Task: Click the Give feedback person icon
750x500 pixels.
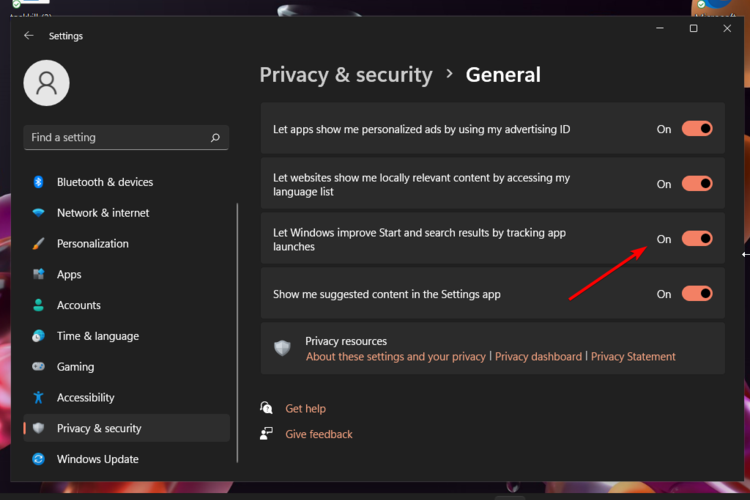Action: click(x=266, y=433)
